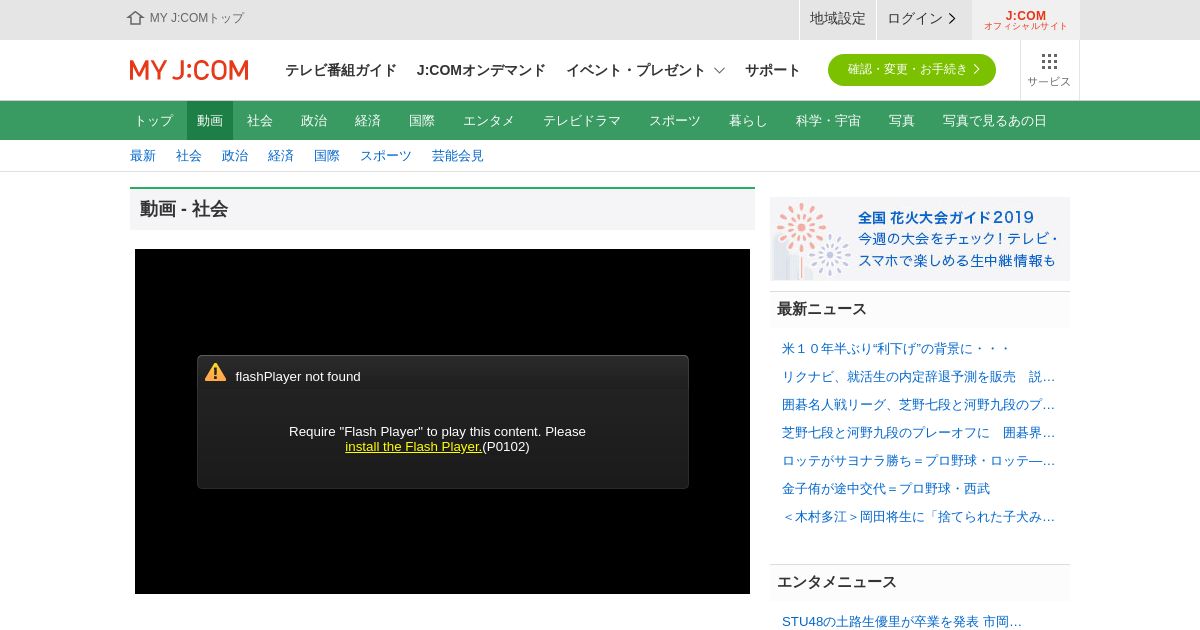Go to the J:COM オフィシャルサイト link

(1026, 20)
